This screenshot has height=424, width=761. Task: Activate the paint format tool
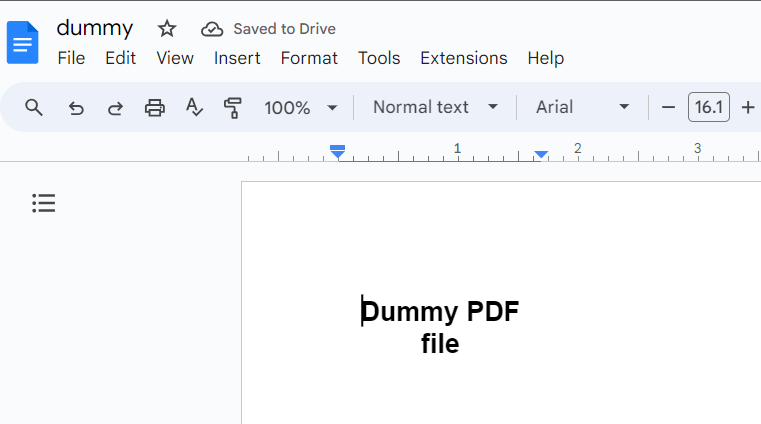[232, 108]
